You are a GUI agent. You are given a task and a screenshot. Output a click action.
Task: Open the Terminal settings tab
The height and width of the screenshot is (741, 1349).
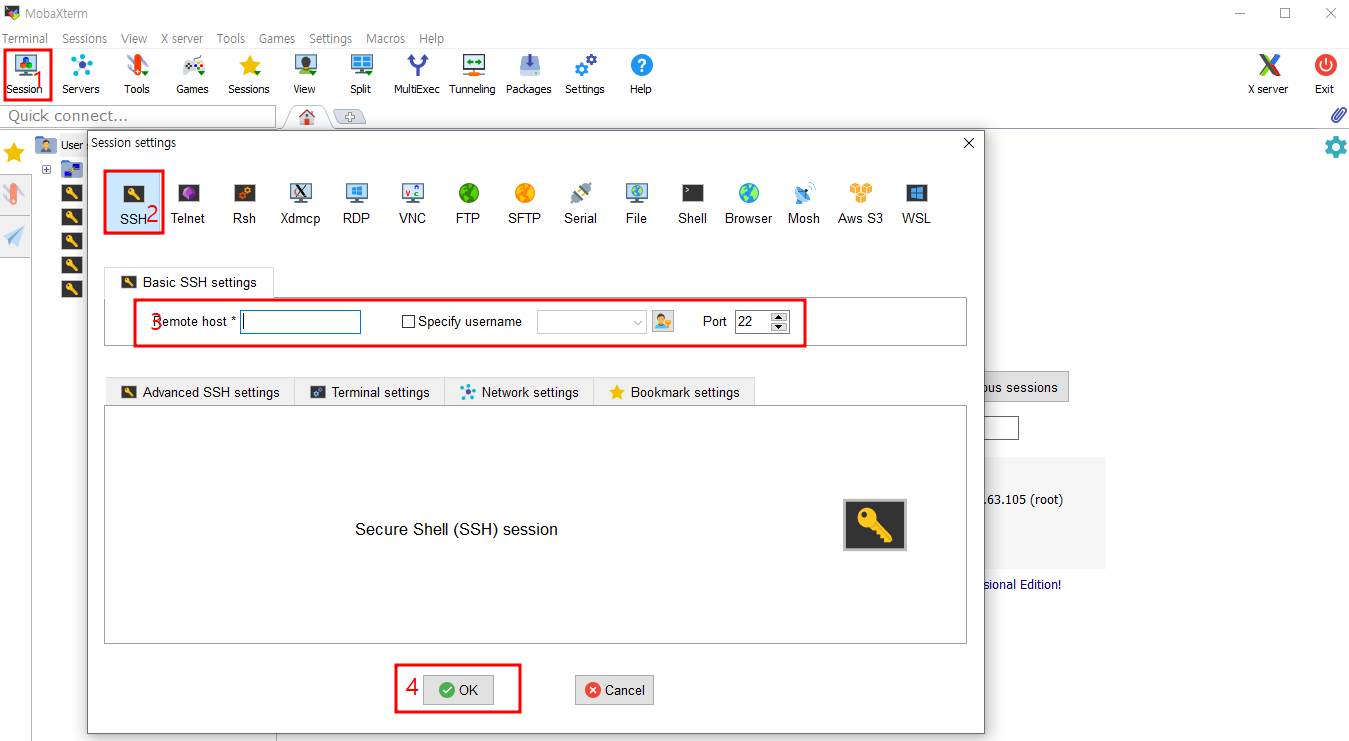point(370,392)
